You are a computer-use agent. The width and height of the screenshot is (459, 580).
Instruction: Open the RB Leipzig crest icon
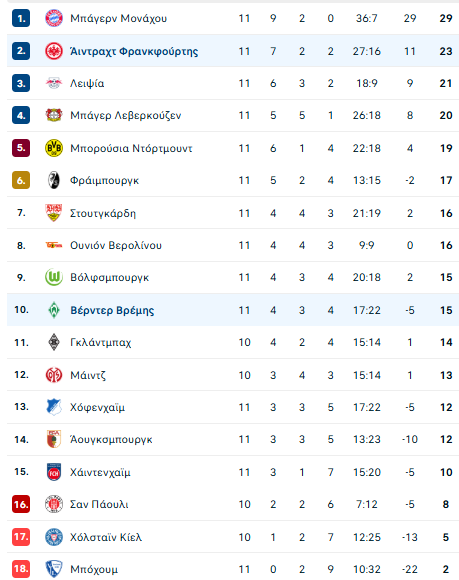(x=54, y=83)
